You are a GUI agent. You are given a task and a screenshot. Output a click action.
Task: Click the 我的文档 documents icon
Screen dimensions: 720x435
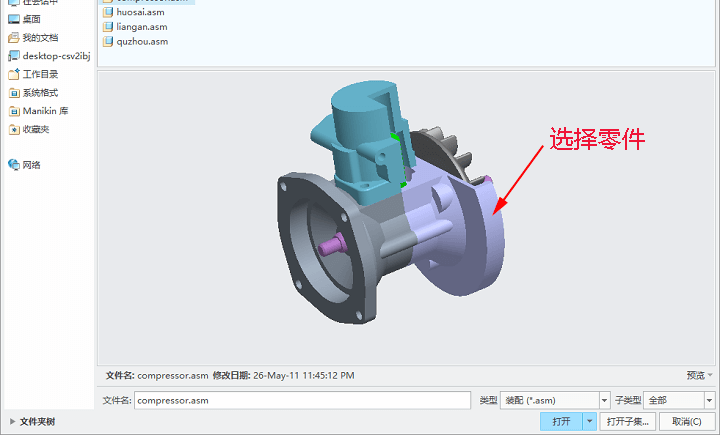coord(14,38)
